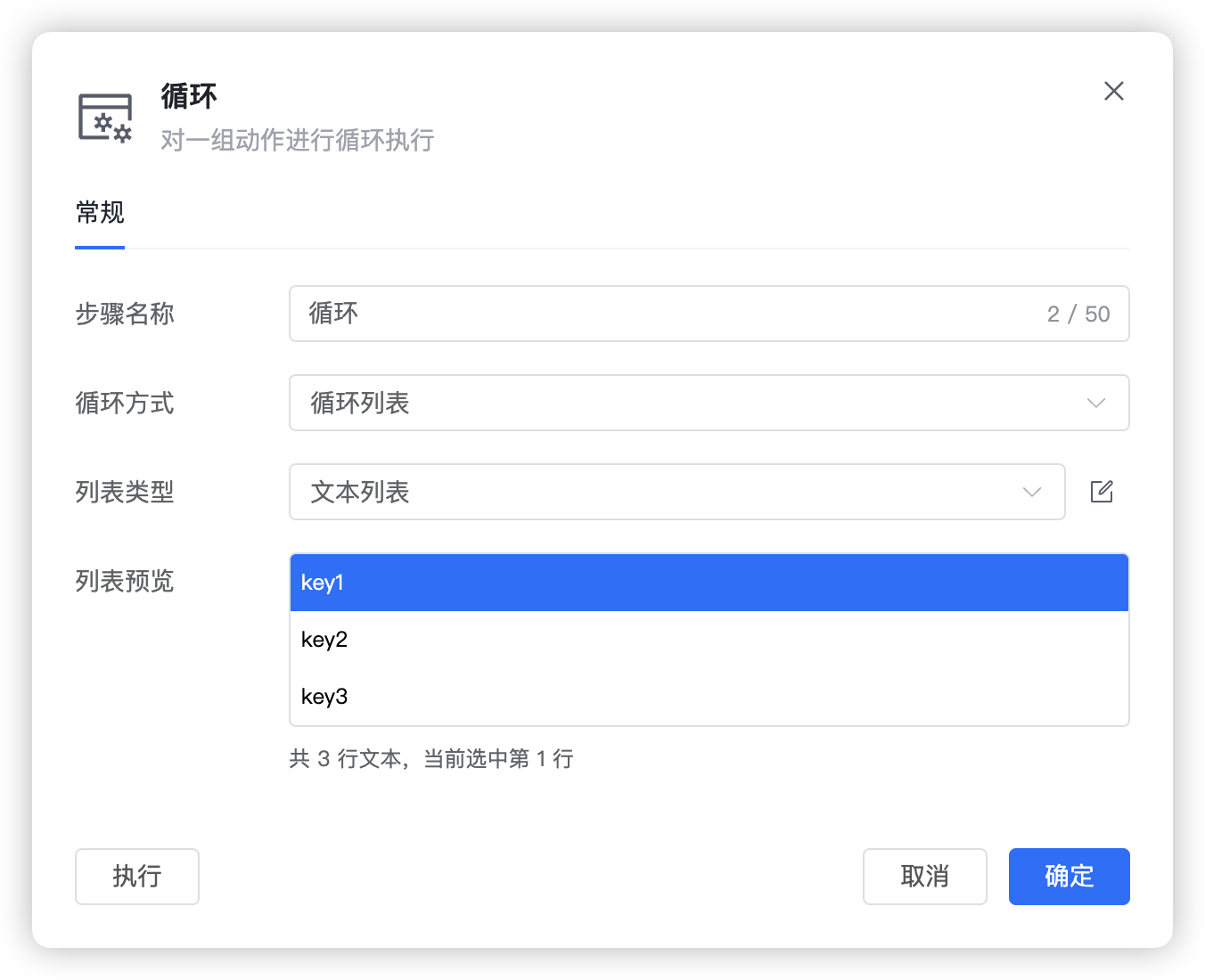Click the 执行 button
The width and height of the screenshot is (1205, 980).
[137, 877]
